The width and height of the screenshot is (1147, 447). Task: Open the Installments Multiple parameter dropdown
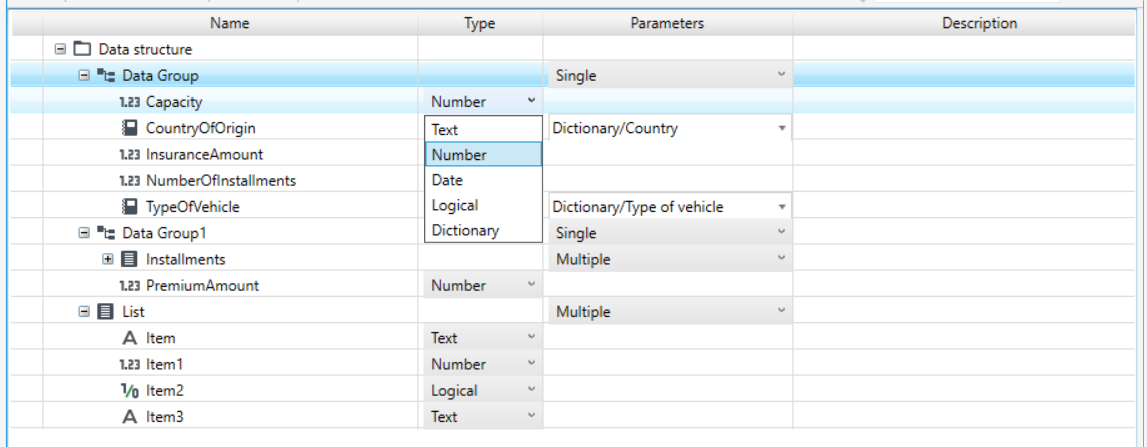tap(669, 259)
